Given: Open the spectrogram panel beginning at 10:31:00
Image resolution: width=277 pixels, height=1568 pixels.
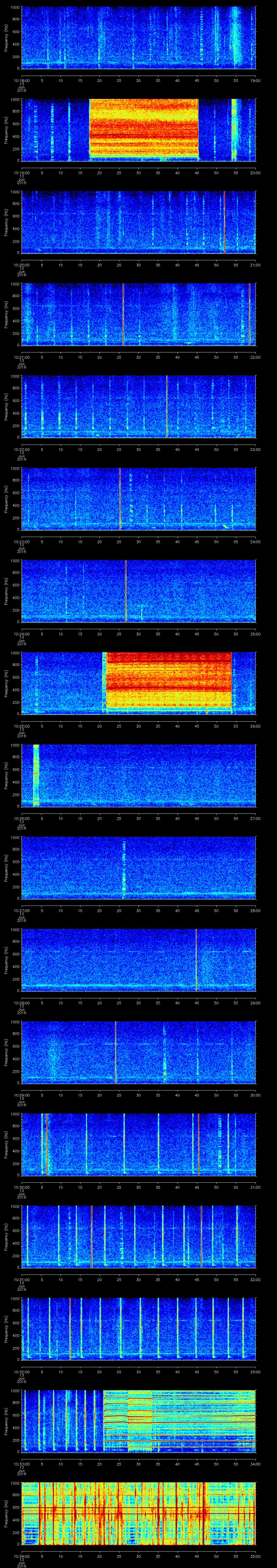Looking at the screenshot, I should tap(139, 1237).
